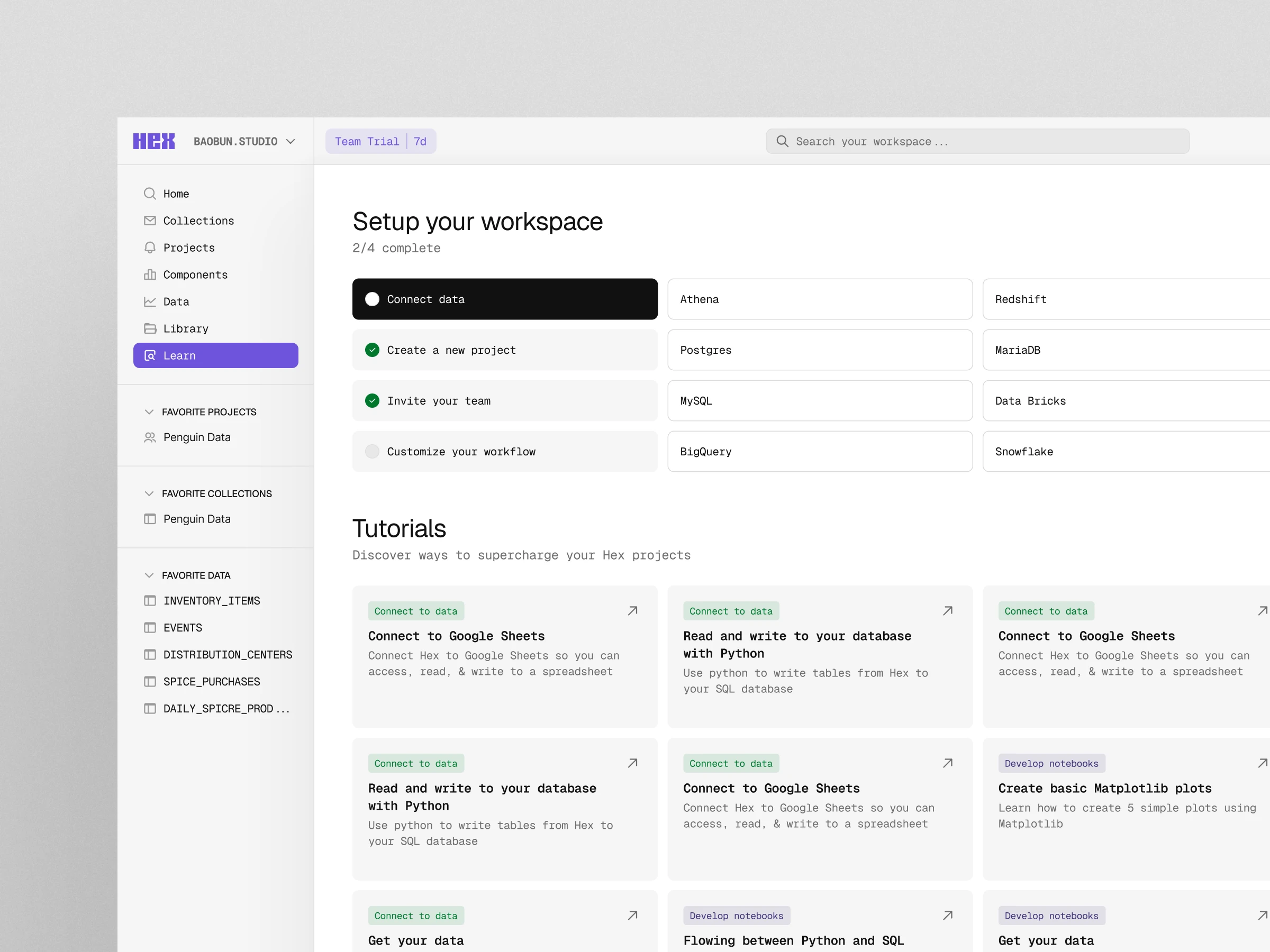The width and height of the screenshot is (1270, 952).
Task: Click the search magnifier icon in search bar
Action: click(x=782, y=141)
